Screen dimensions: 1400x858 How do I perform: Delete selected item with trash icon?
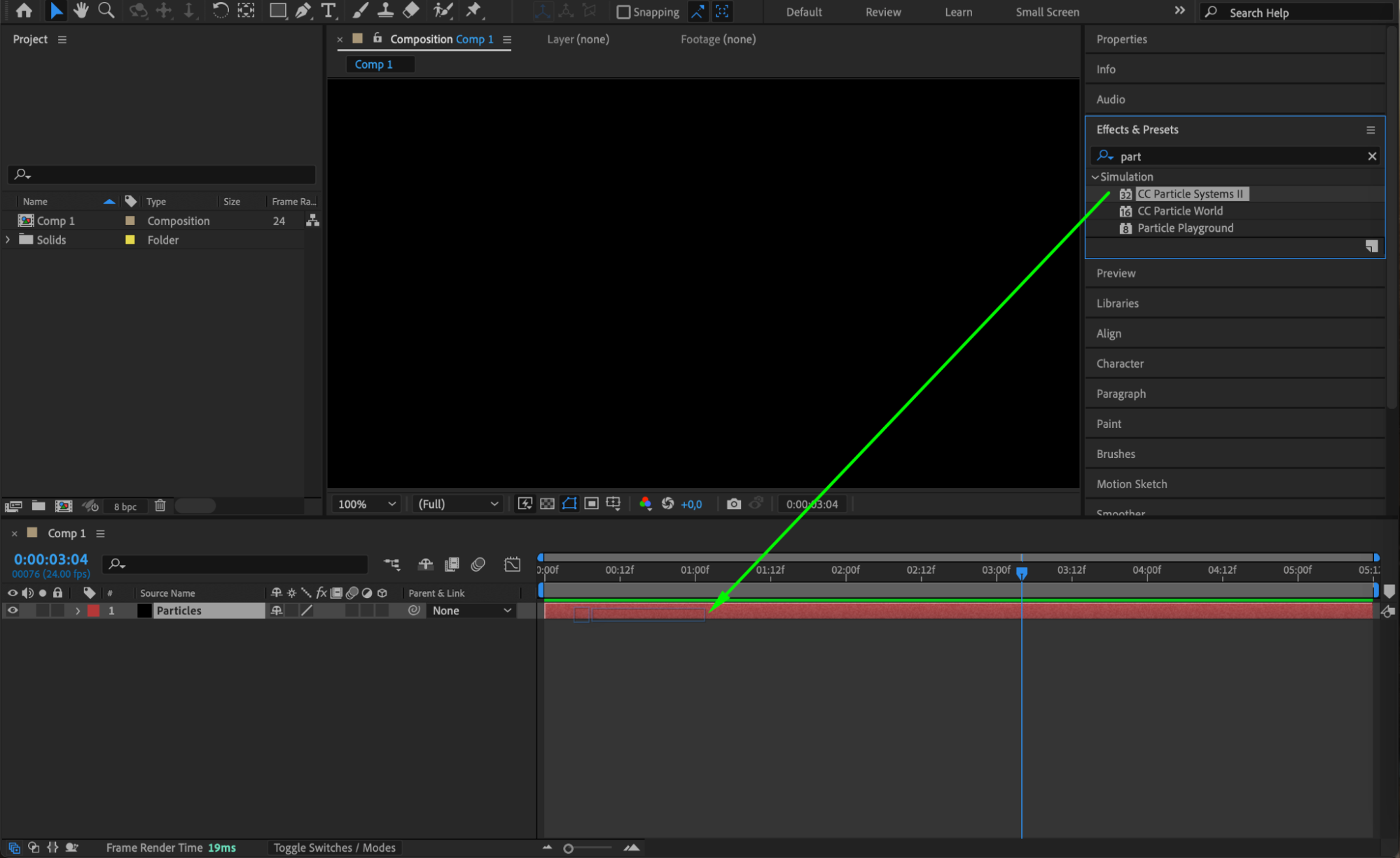(160, 506)
